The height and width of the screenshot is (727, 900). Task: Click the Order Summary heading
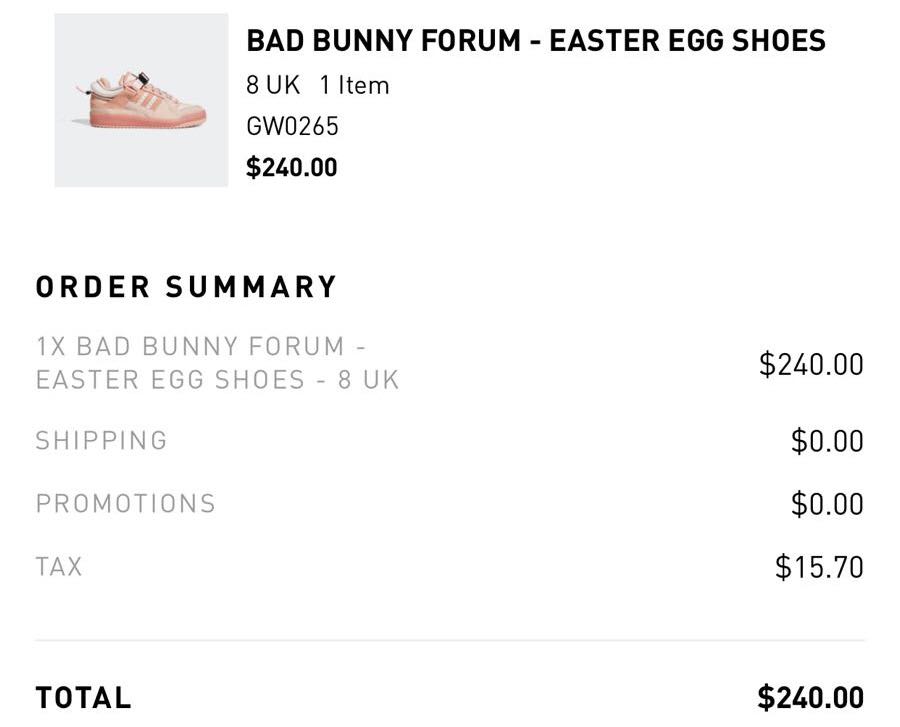coord(186,287)
